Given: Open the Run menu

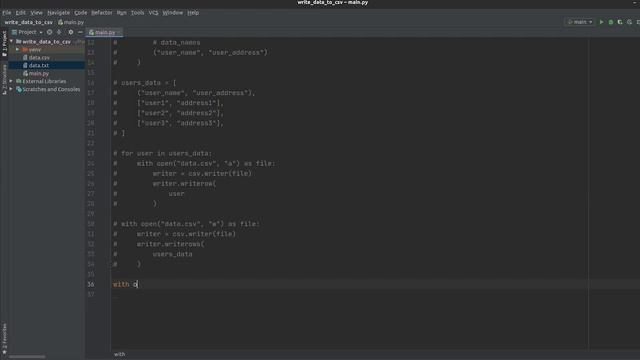Looking at the screenshot, I should (x=121, y=13).
